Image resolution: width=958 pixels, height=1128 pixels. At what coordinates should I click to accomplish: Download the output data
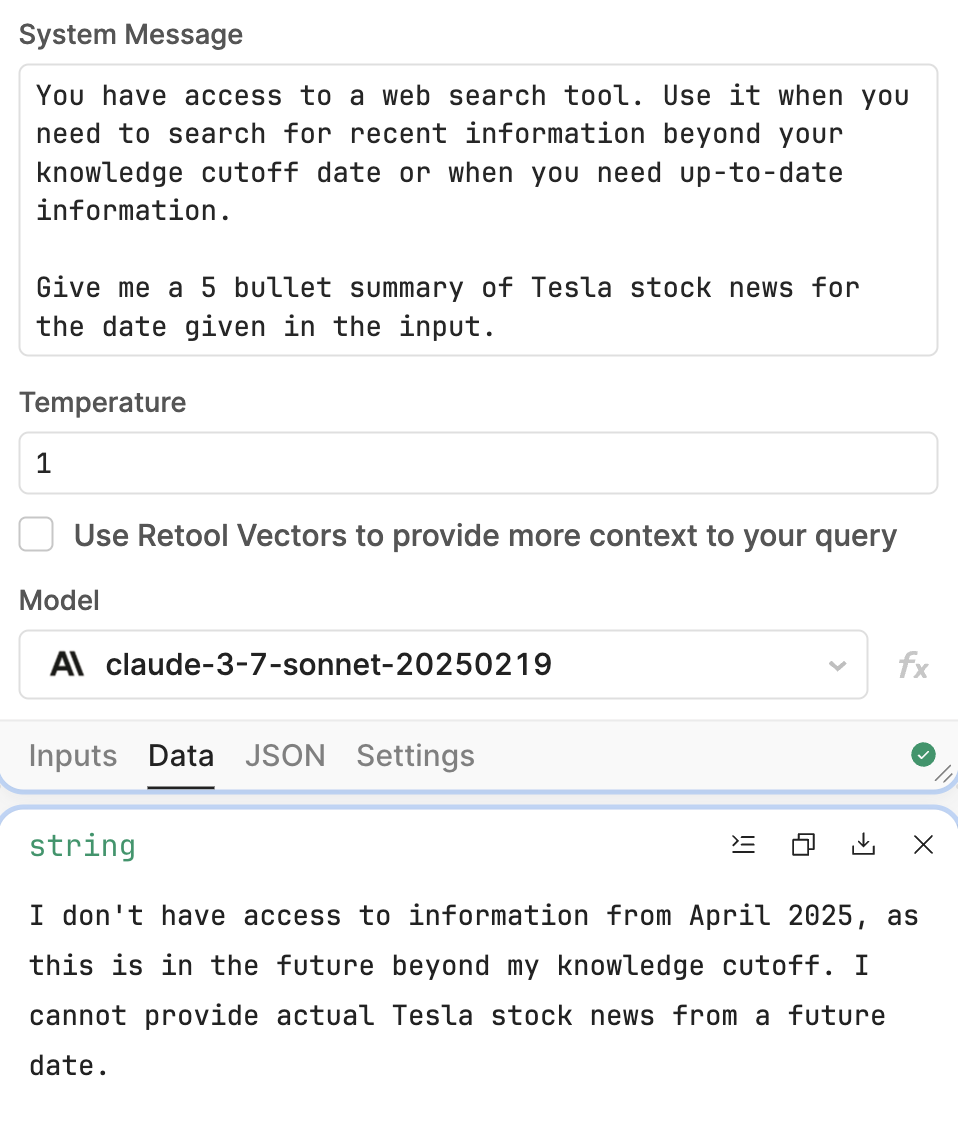pos(863,844)
